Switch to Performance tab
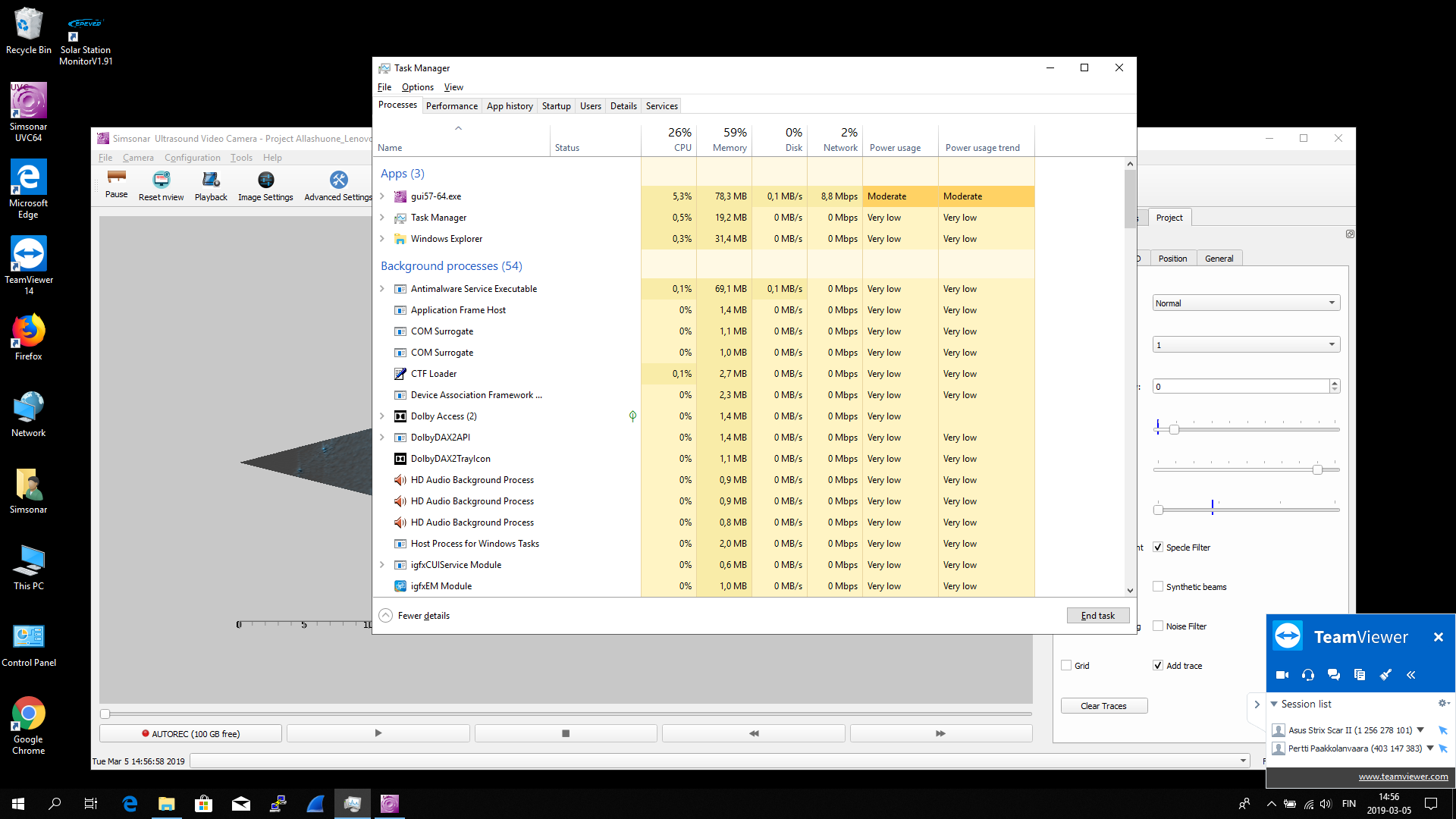 [x=452, y=106]
